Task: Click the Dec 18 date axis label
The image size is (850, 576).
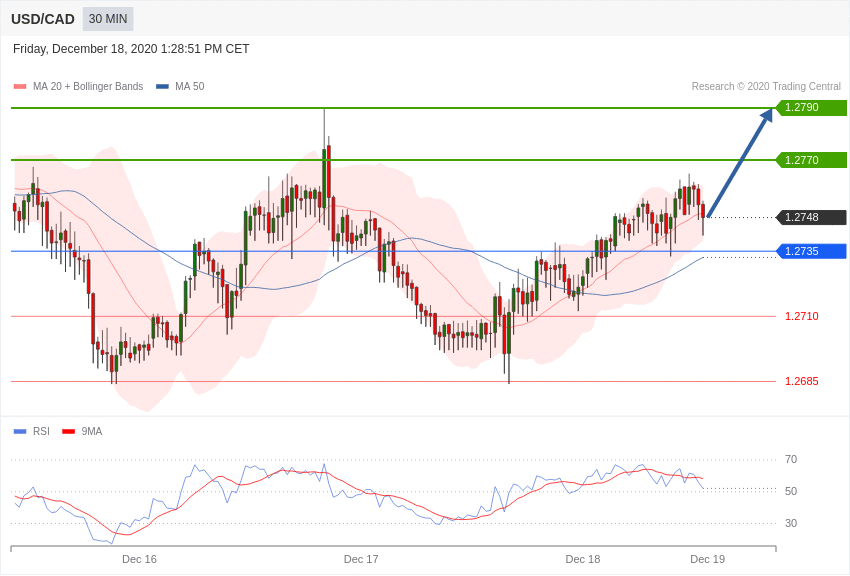Action: [583, 559]
